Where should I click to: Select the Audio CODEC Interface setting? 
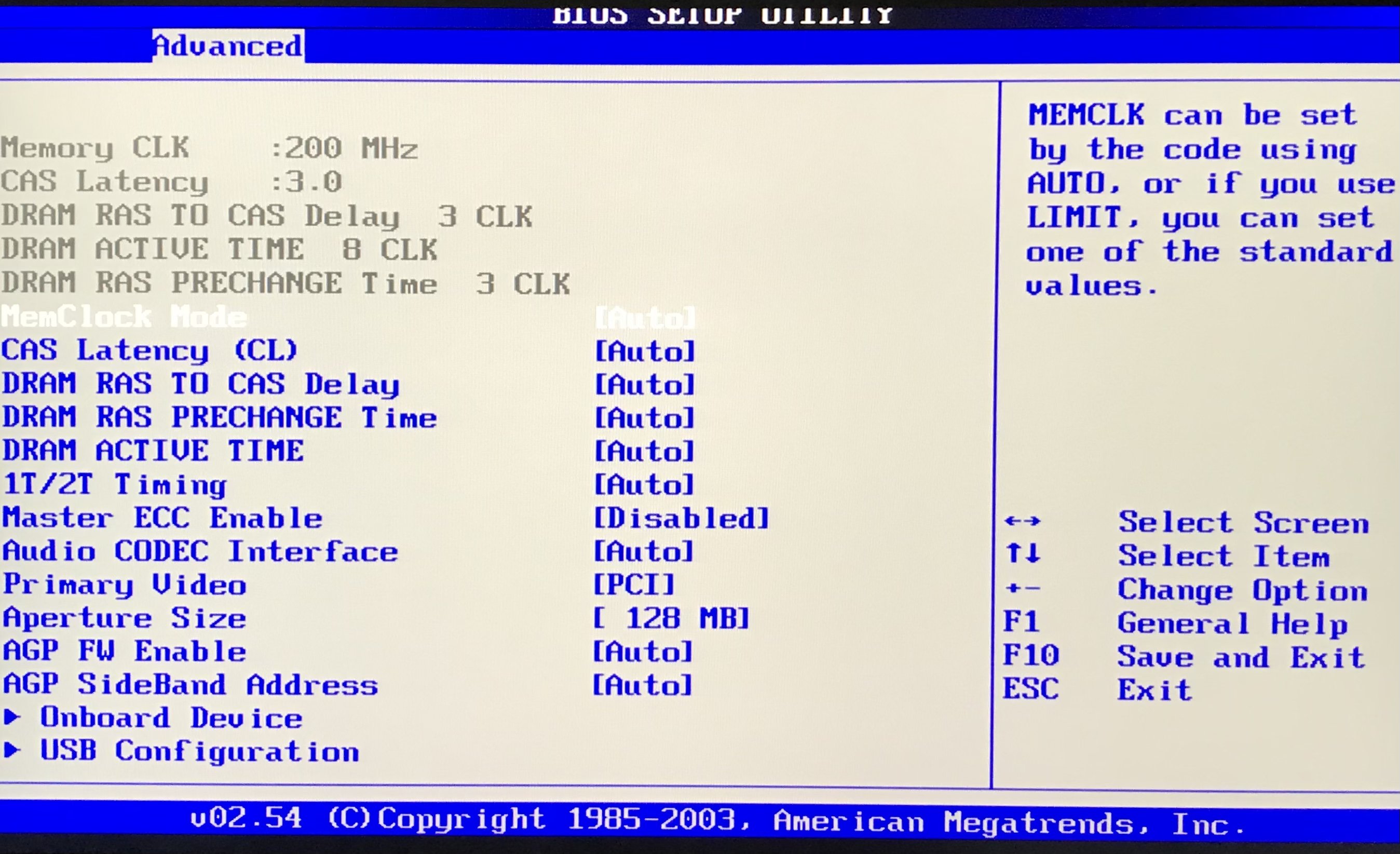point(200,551)
